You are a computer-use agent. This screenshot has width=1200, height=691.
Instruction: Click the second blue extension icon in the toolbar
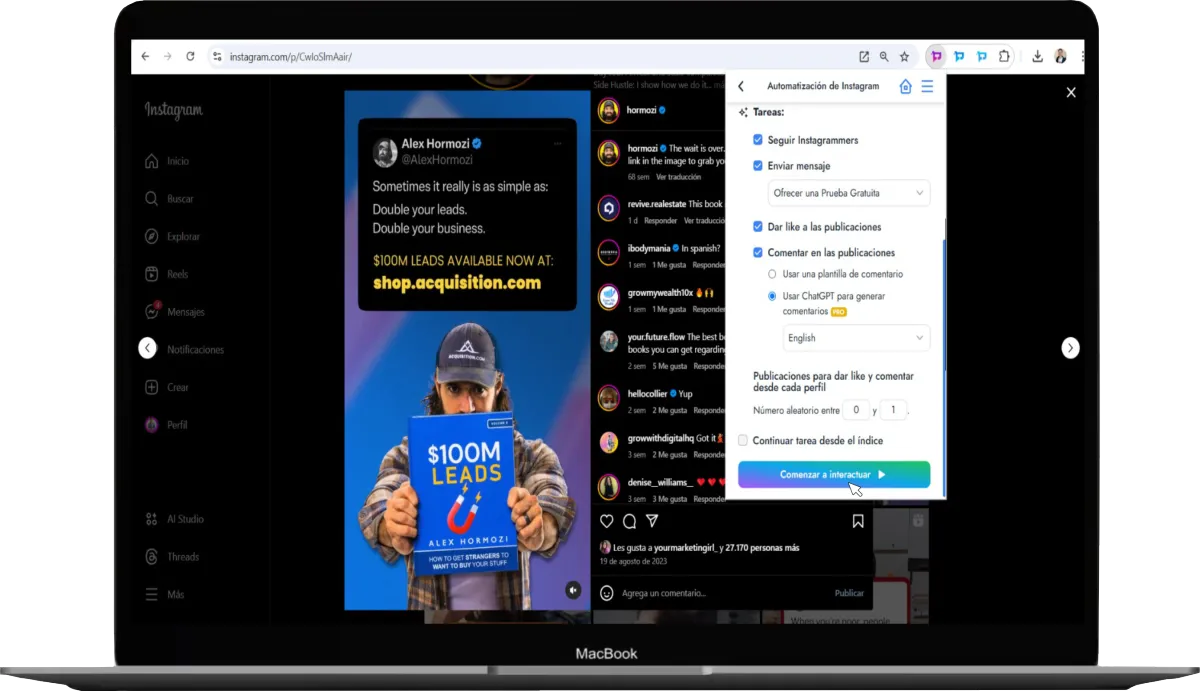[959, 56]
